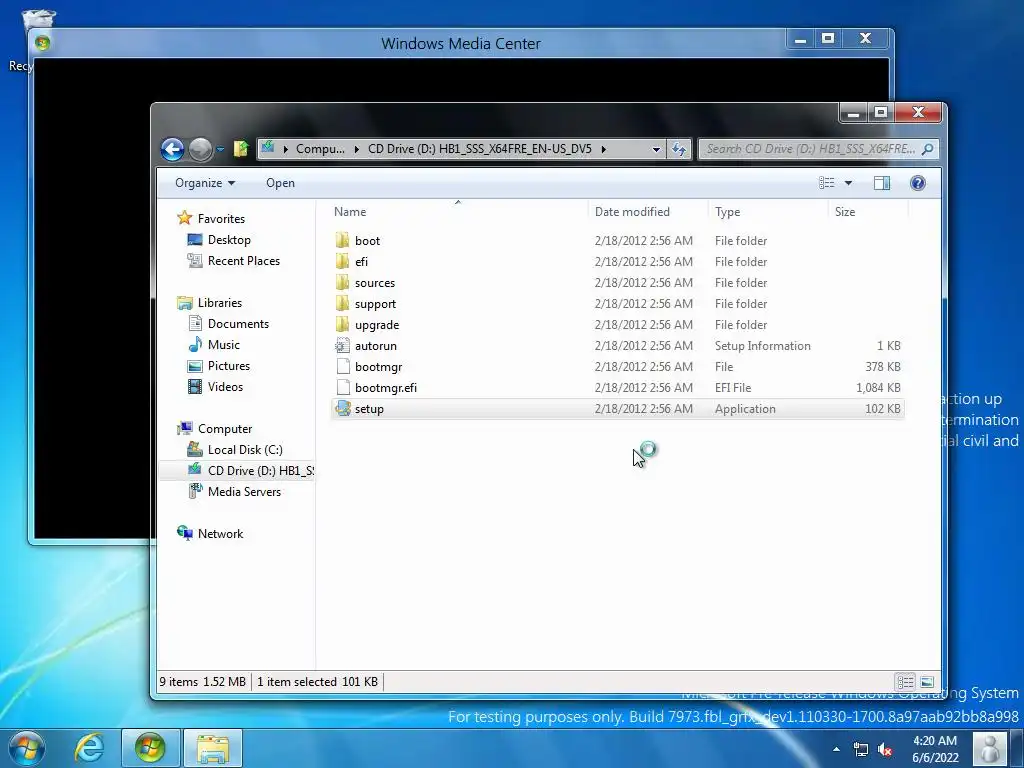Viewport: 1024px width, 768px height.
Task: Open the Music library
Action: click(223, 344)
